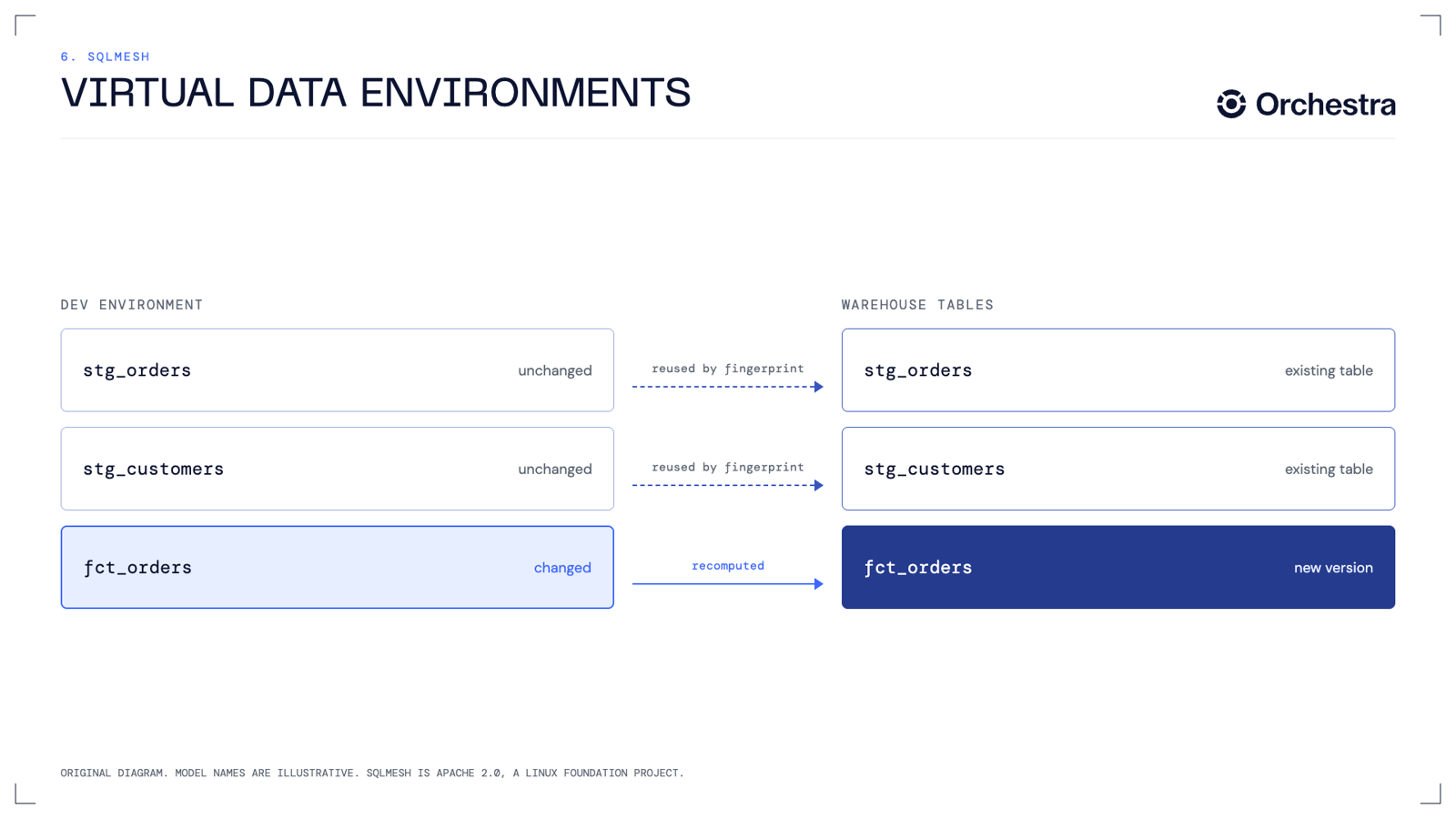The height and width of the screenshot is (819, 1456).
Task: Click the warehouse stg_orders existing table box
Action: (x=1118, y=370)
